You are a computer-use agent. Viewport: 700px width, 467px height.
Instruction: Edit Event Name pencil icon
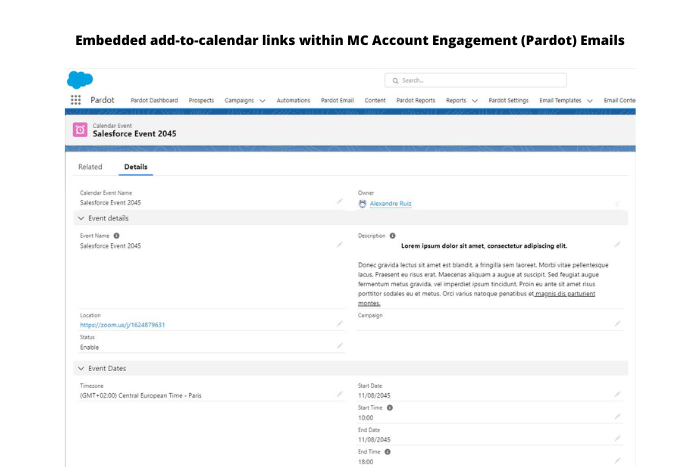[340, 245]
